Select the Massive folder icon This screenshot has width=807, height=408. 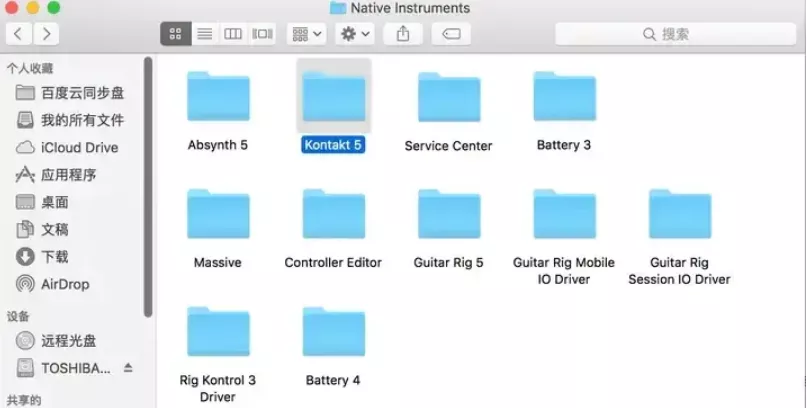(218, 214)
